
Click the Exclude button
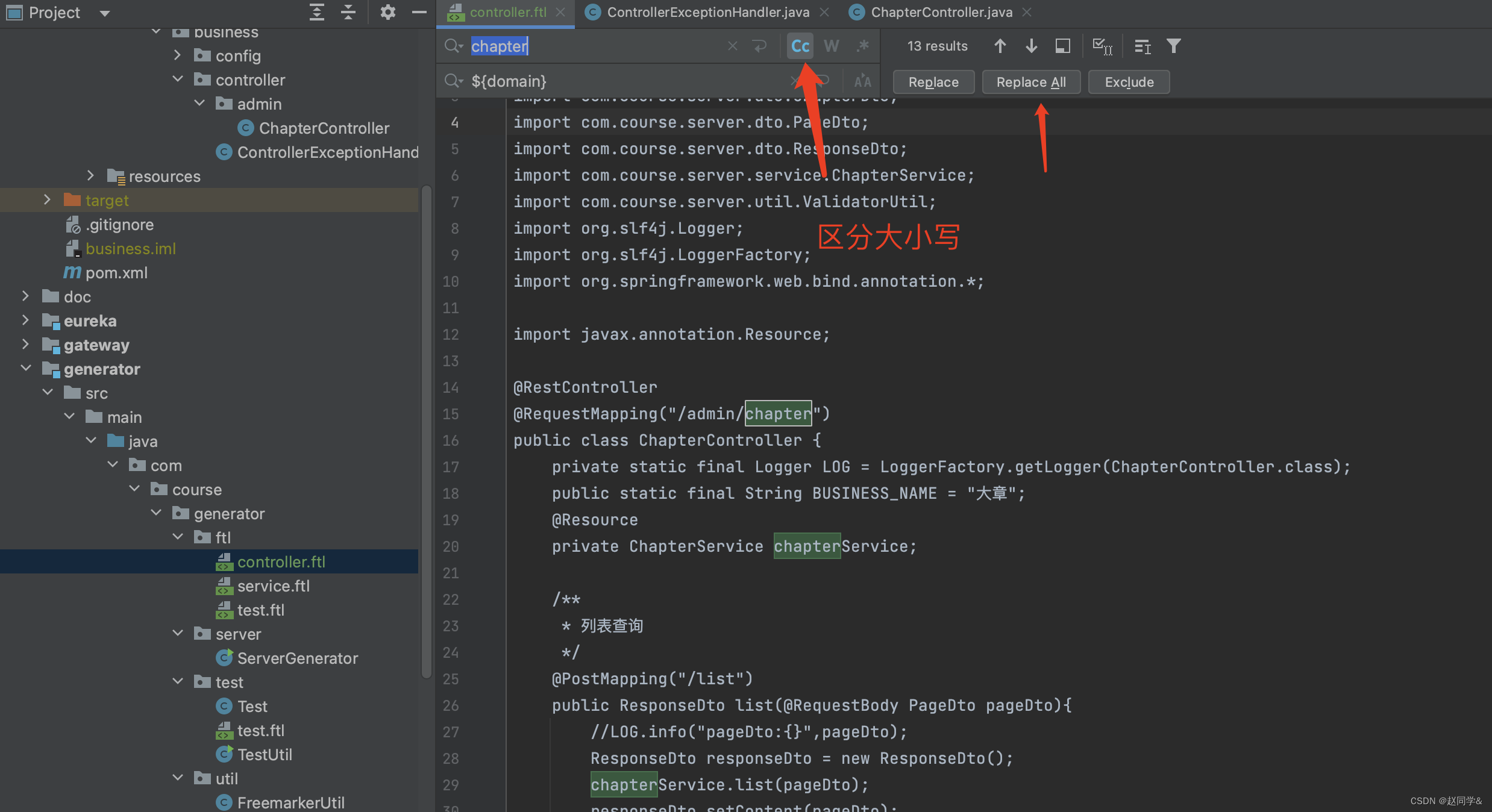click(x=1129, y=82)
